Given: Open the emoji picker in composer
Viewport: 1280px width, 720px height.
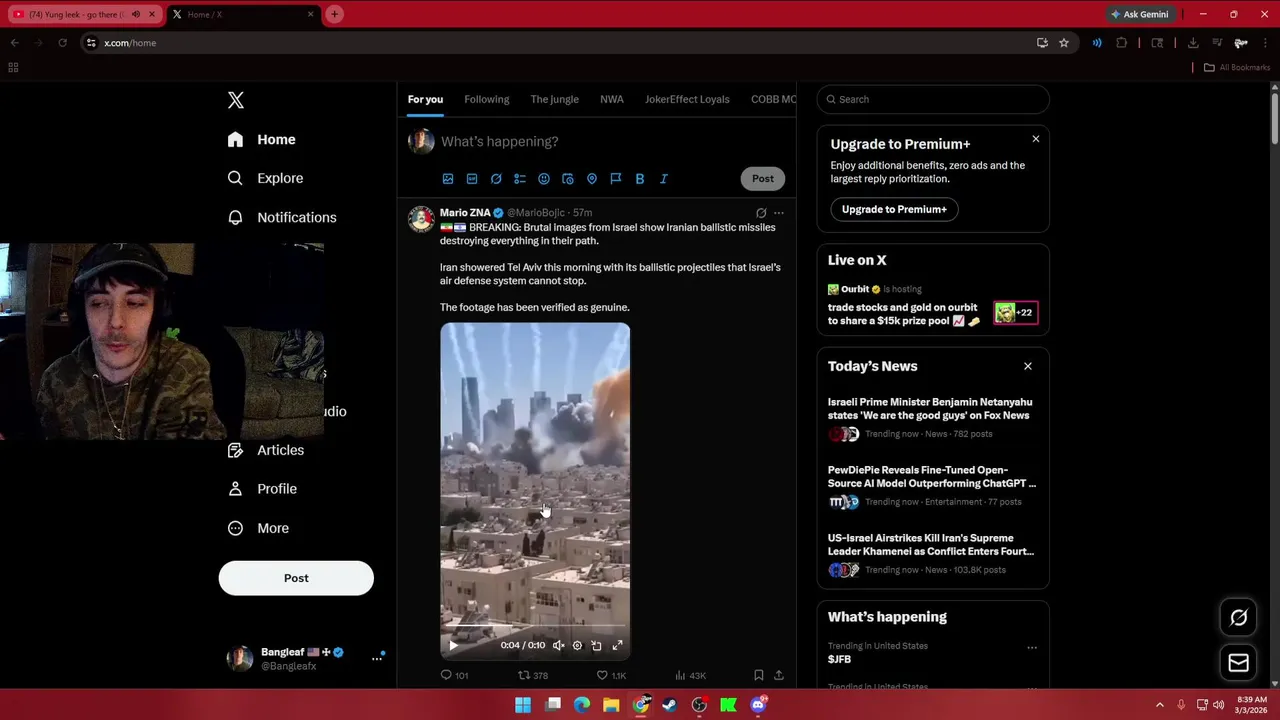Looking at the screenshot, I should 544,179.
